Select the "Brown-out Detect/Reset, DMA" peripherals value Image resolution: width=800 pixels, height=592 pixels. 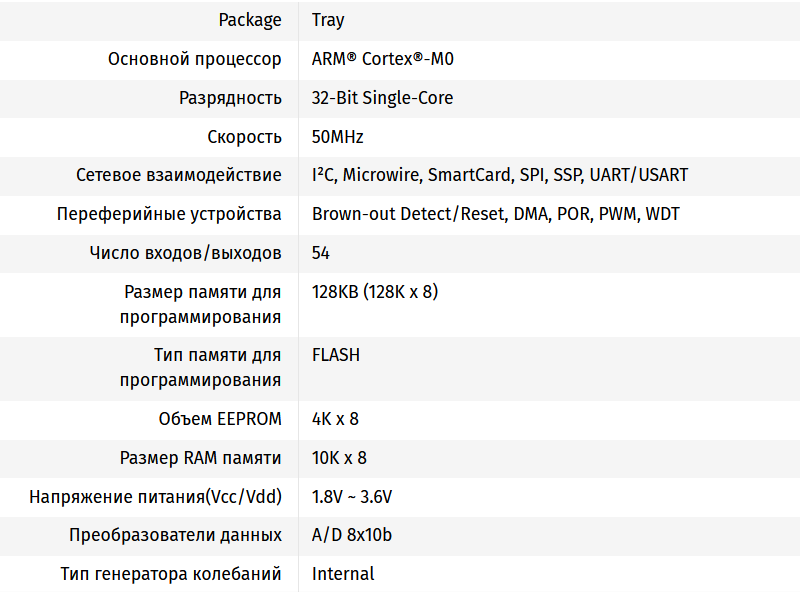click(496, 214)
